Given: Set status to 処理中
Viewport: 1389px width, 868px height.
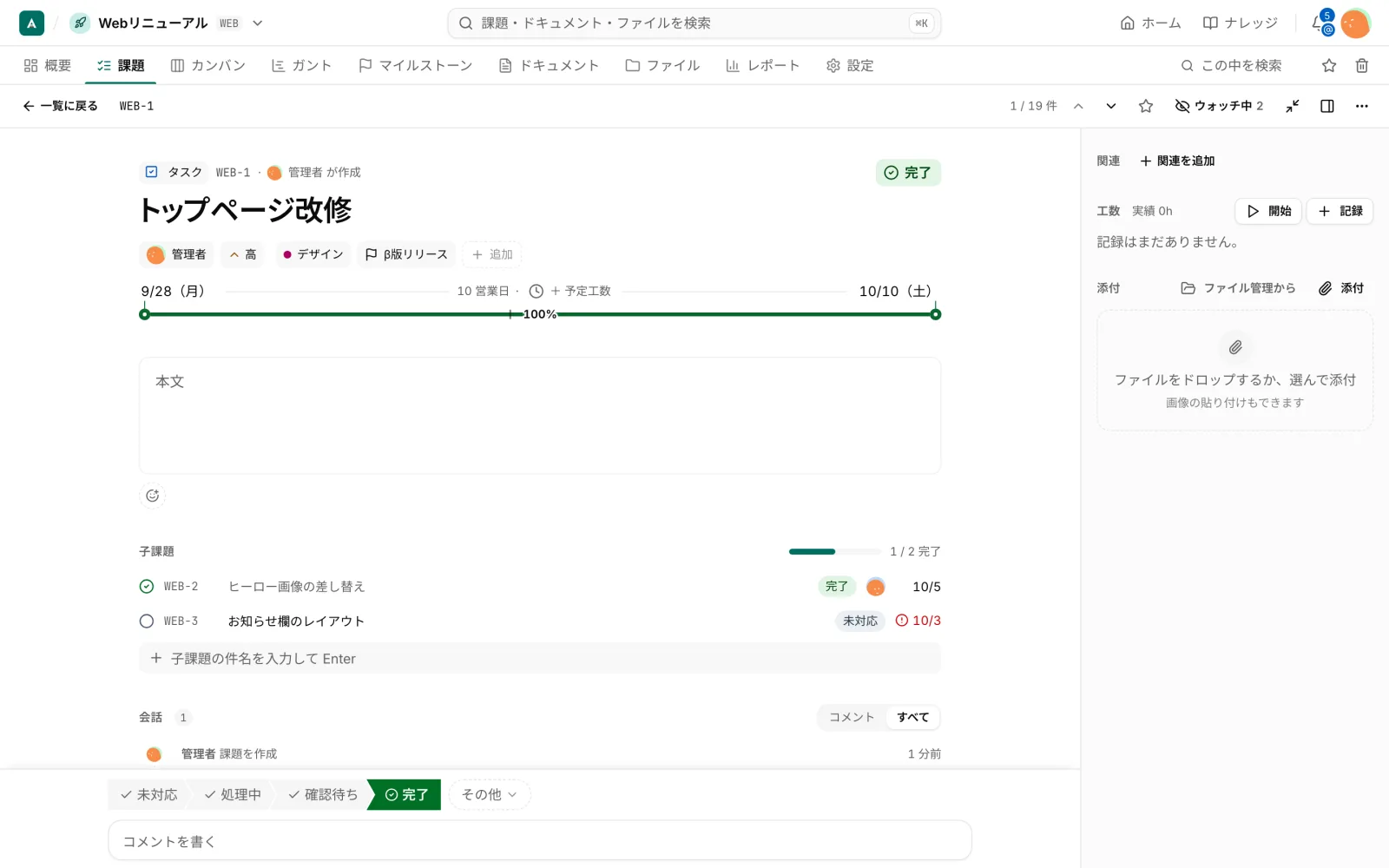Looking at the screenshot, I should (233, 795).
